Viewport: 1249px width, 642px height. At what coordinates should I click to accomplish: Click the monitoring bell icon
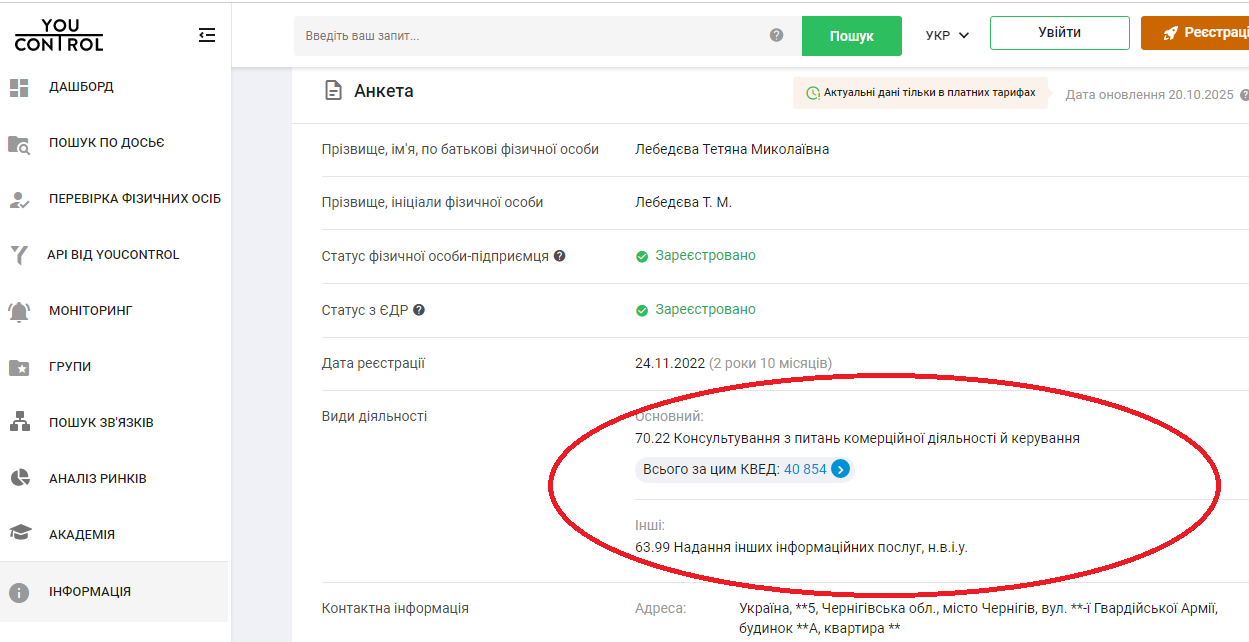19,311
